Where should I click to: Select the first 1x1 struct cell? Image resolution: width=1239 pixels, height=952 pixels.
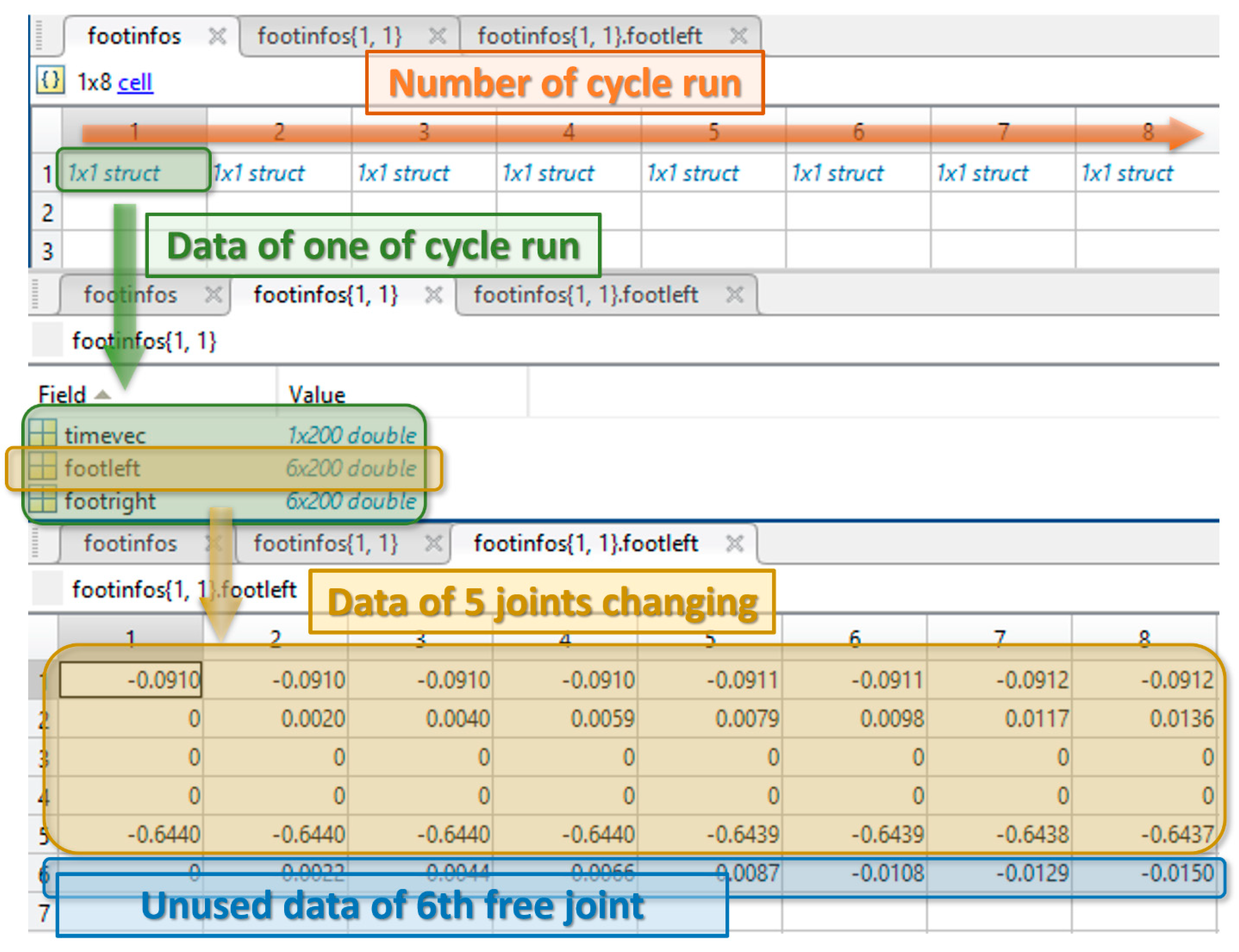pos(134,172)
